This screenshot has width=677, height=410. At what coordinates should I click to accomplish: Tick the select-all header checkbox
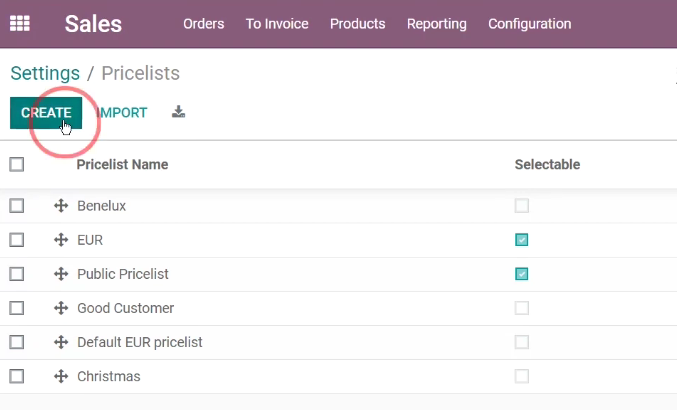[x=17, y=164]
